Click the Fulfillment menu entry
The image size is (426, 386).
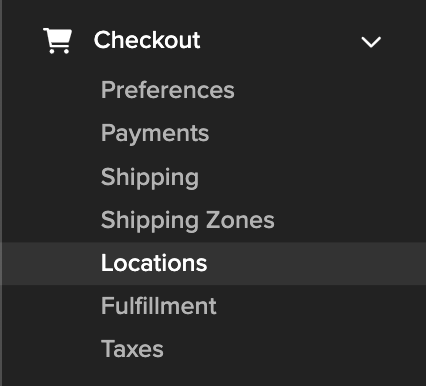tap(159, 306)
